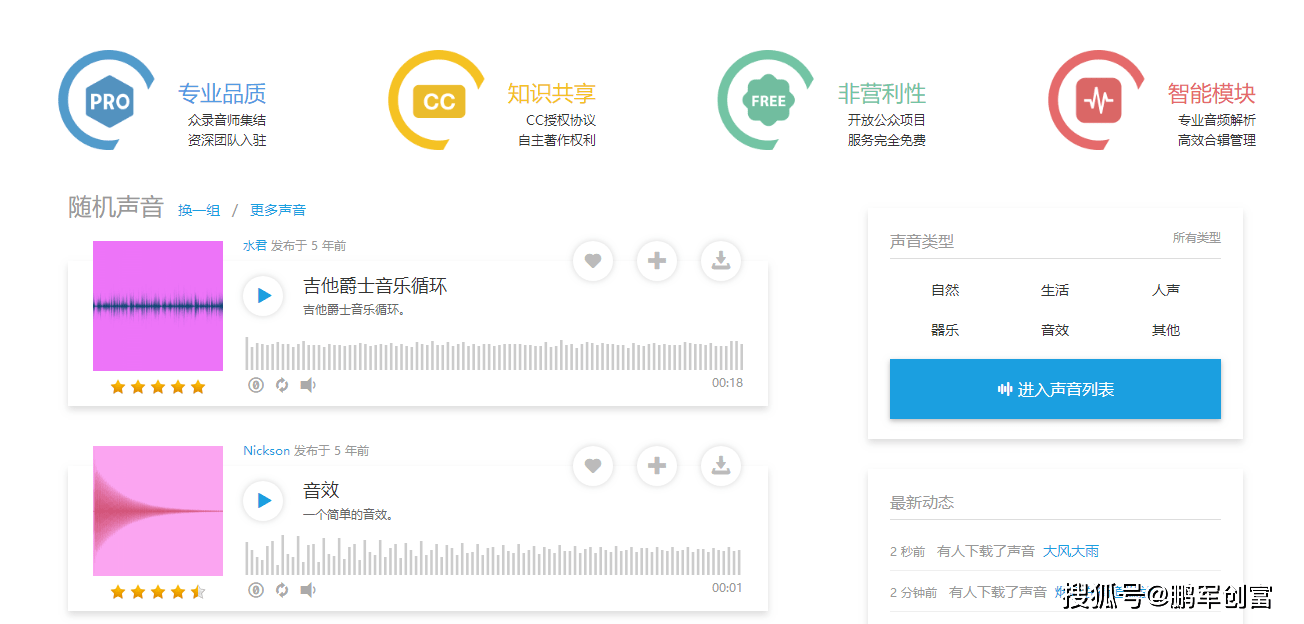Click the 声音类型 panel heading
The image size is (1304, 624).
tap(922, 241)
